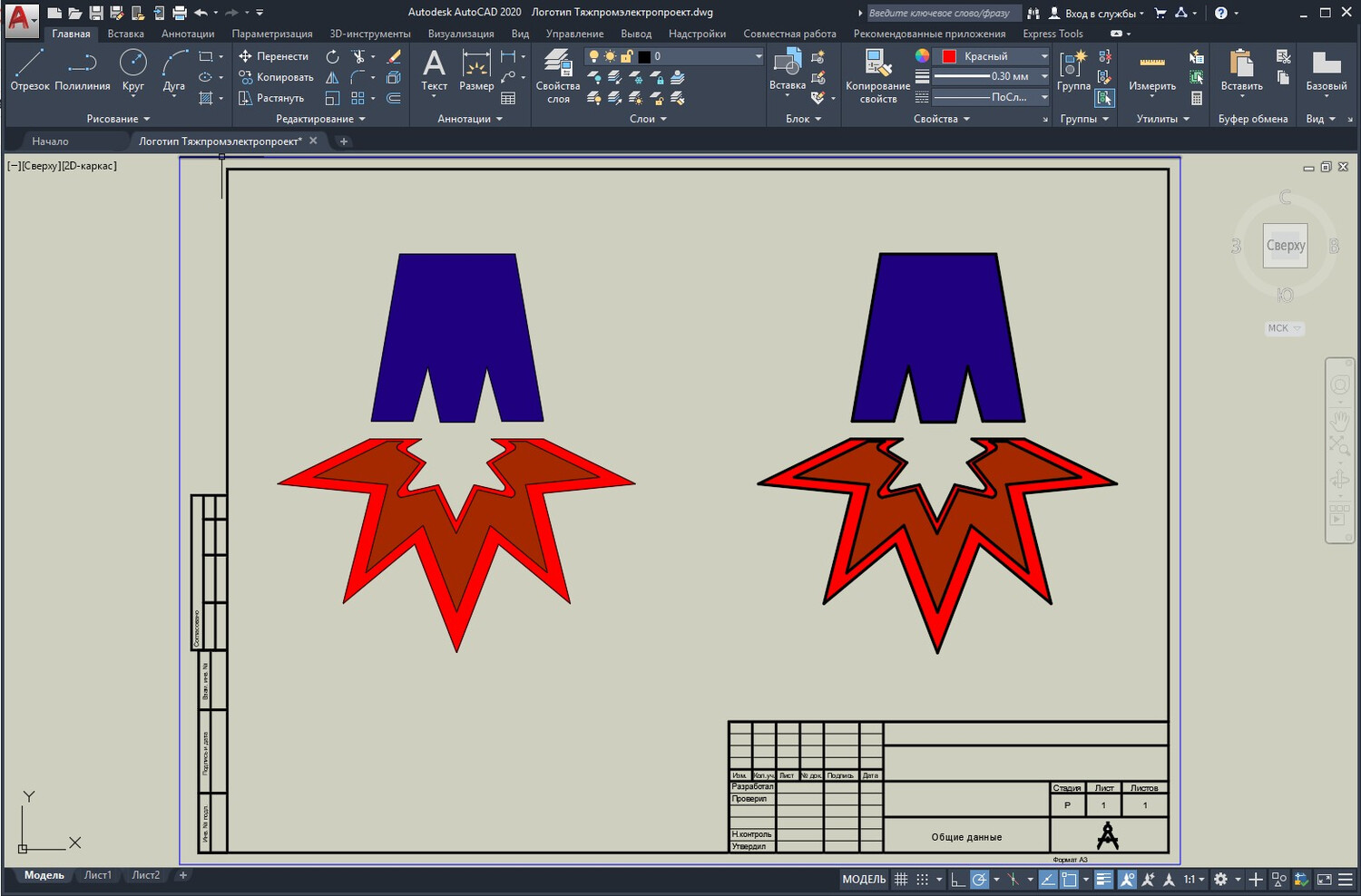Image resolution: width=1361 pixels, height=896 pixels.
Task: Toggle snap mode dots in status bar
Action: tap(922, 879)
